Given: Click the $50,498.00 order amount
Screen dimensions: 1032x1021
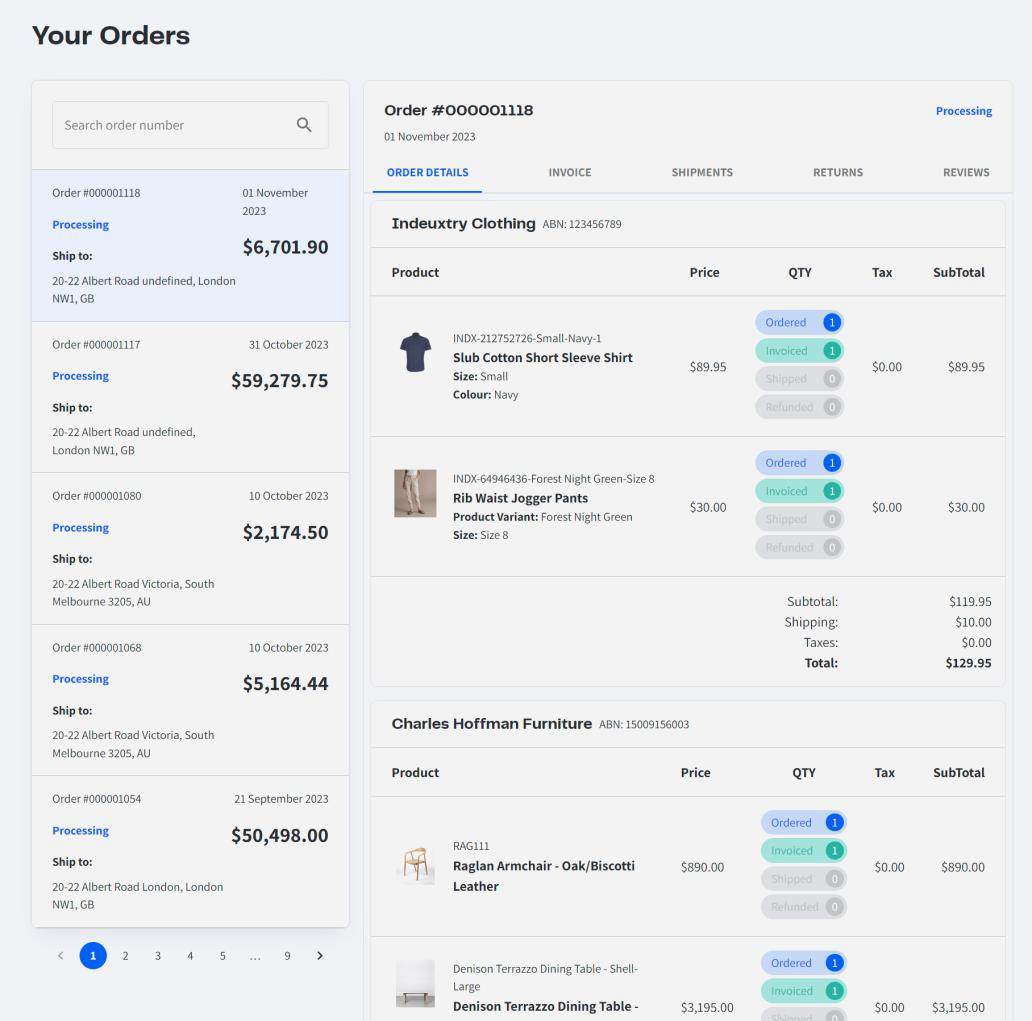Looking at the screenshot, I should click(279, 835).
